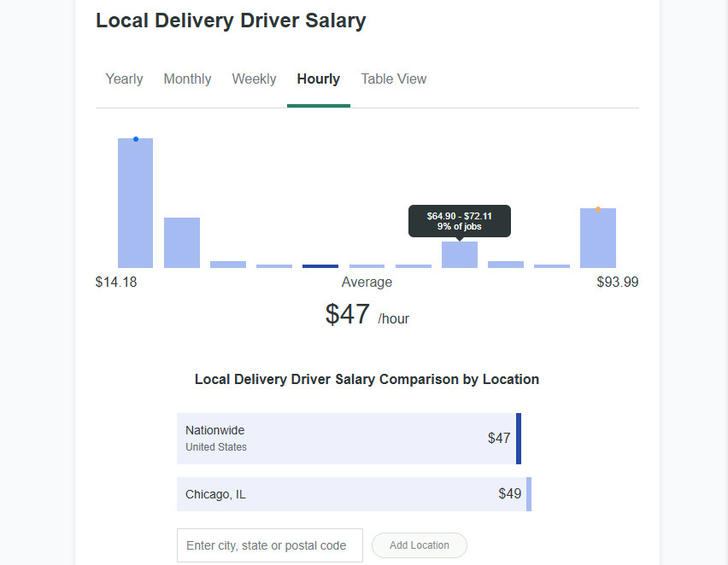Screen dimensions: 728x565
Task: Switch to the Yearly salary tab
Action: coord(124,79)
